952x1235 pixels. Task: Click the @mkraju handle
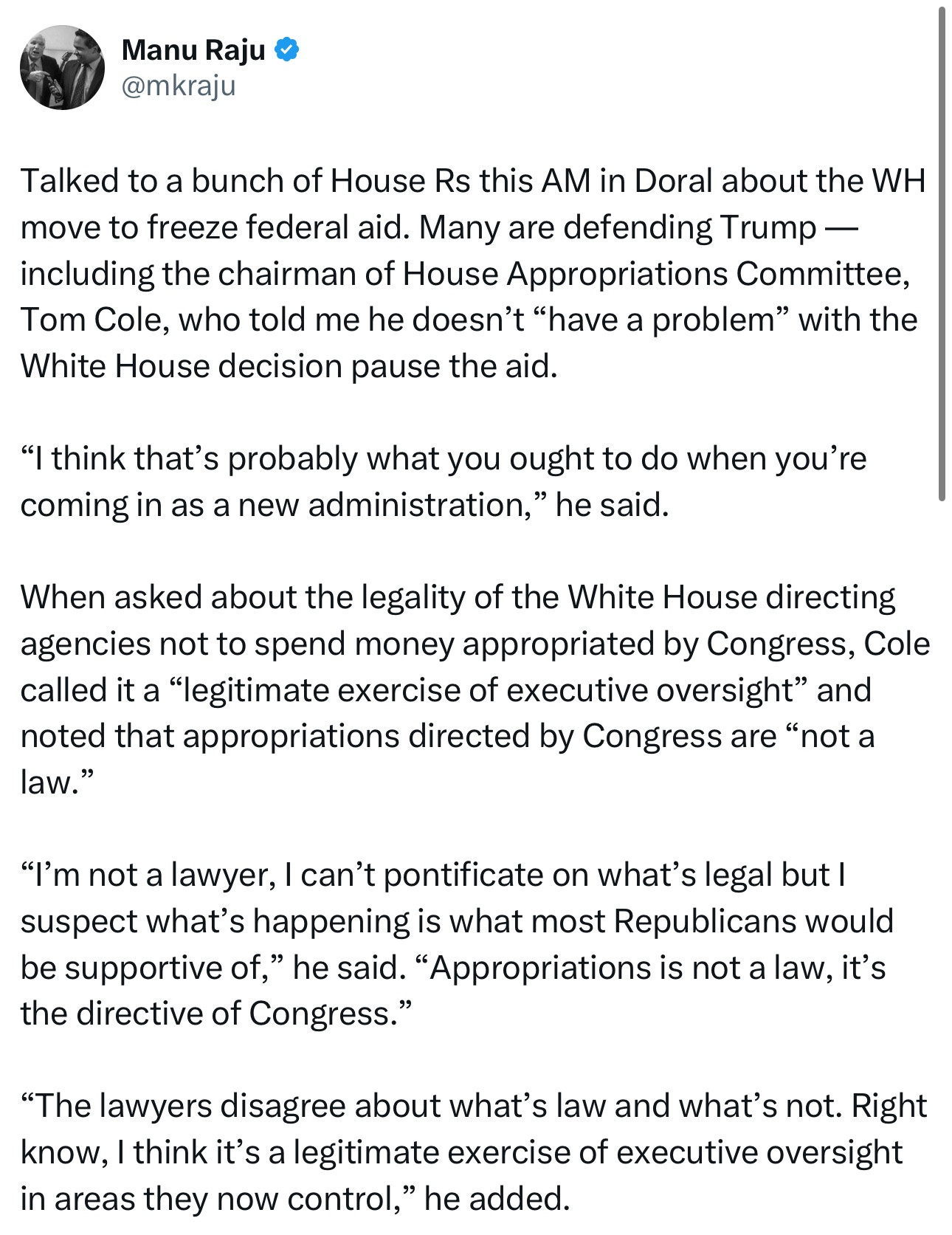[x=178, y=86]
